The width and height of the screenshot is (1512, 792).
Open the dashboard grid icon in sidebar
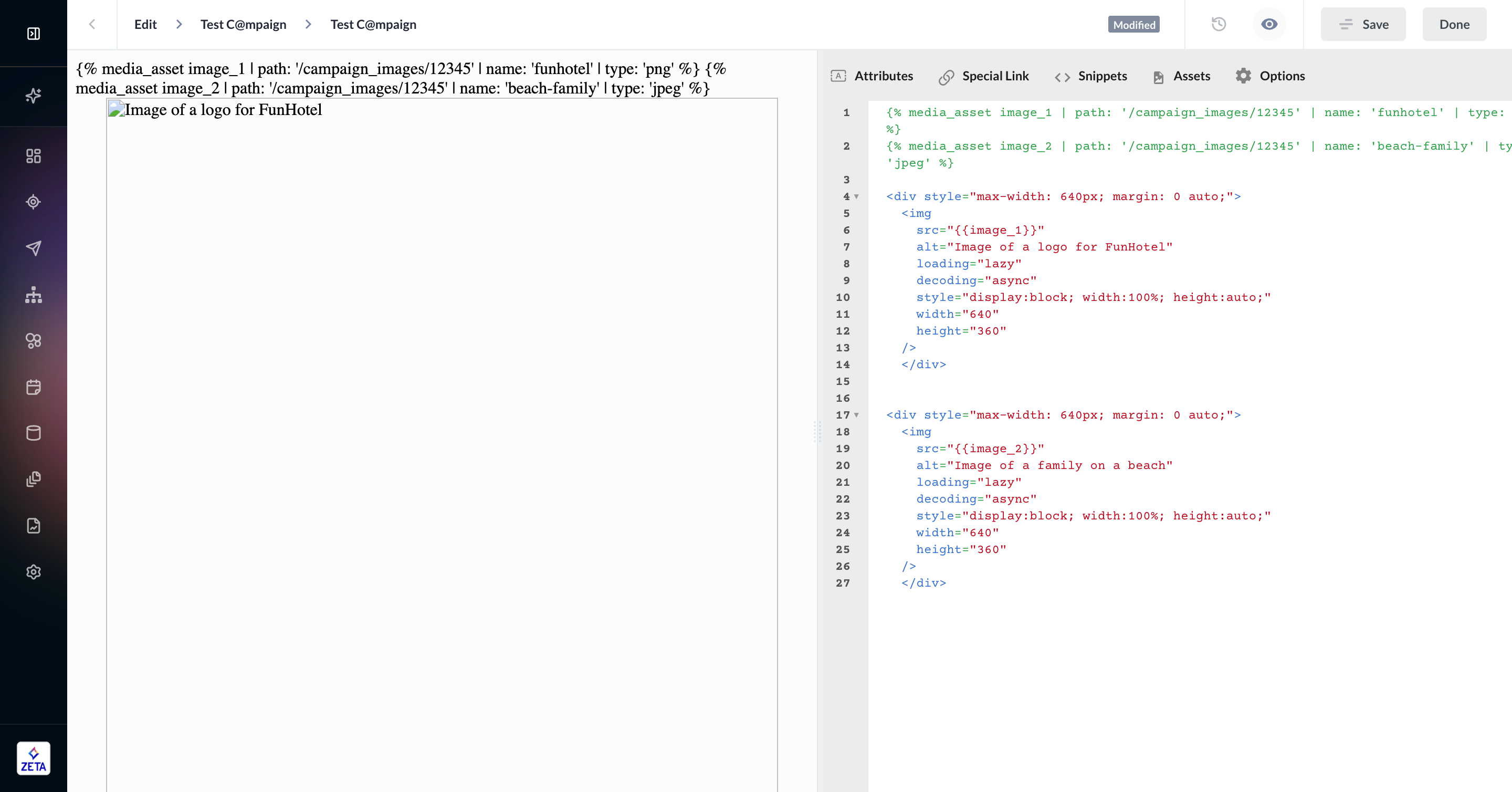click(34, 155)
